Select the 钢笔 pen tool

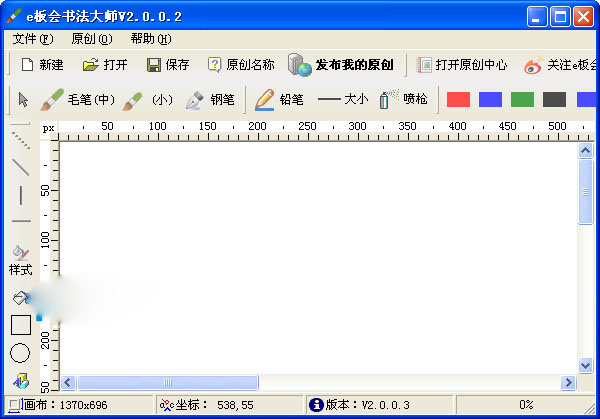tap(210, 99)
